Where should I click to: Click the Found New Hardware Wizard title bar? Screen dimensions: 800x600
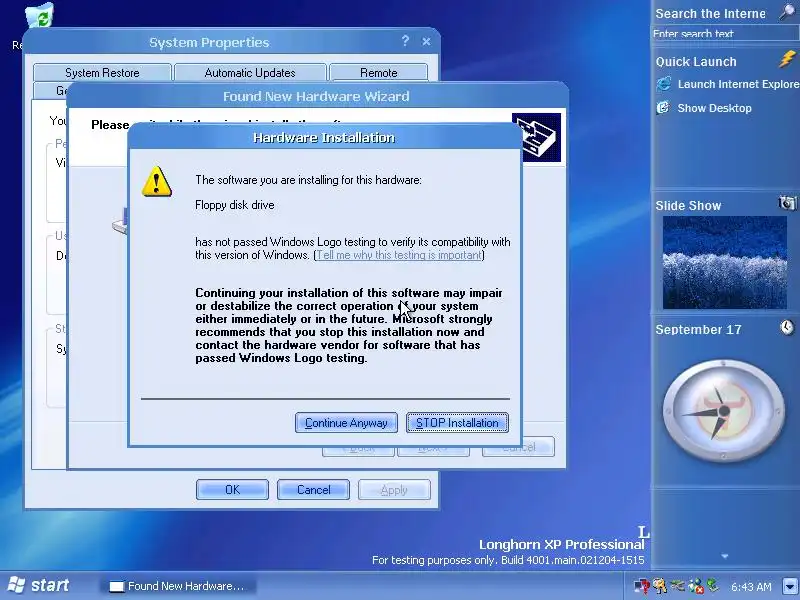pyautogui.click(x=316, y=96)
